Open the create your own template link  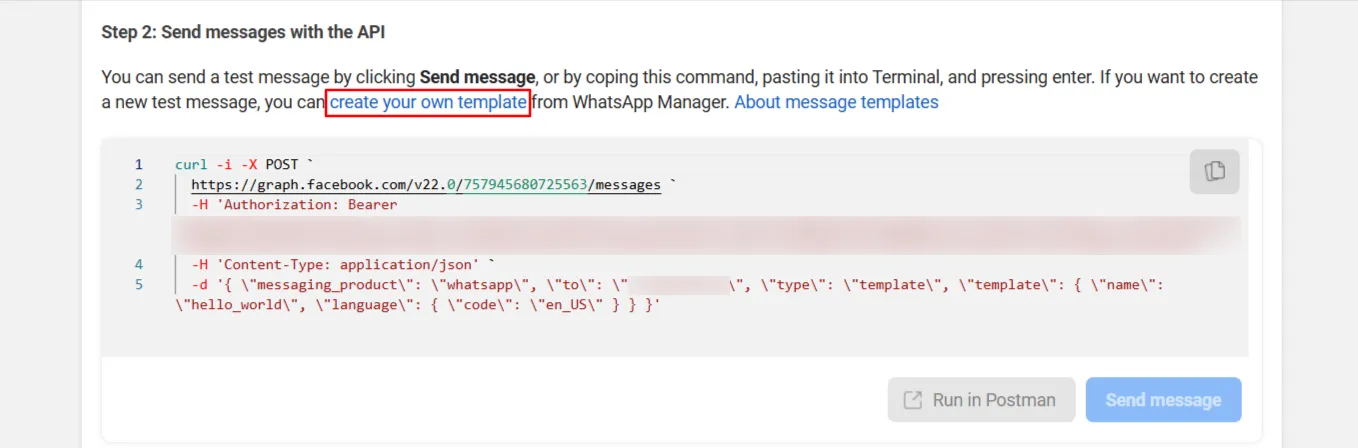(428, 102)
